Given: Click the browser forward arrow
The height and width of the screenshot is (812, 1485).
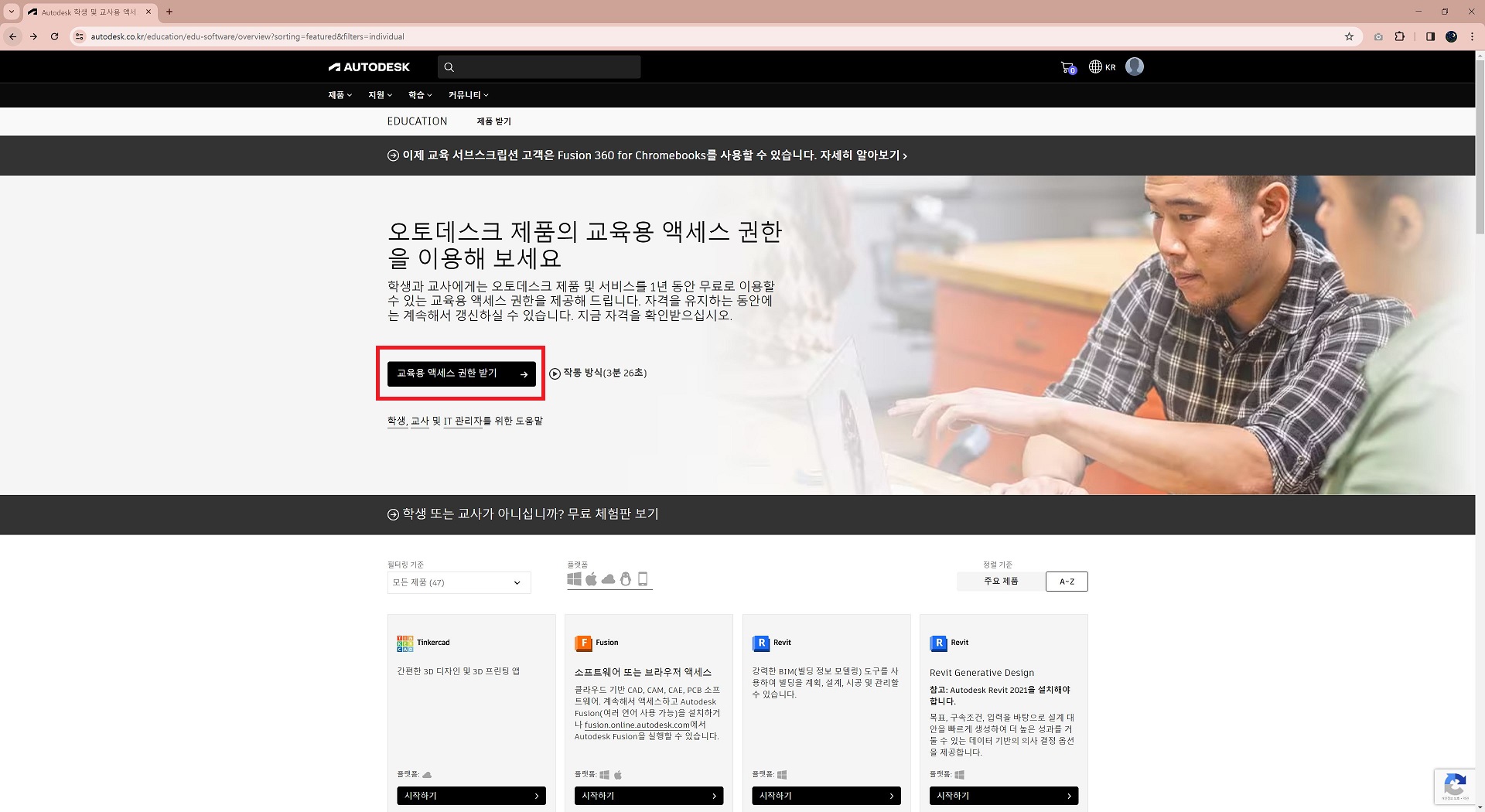Looking at the screenshot, I should point(33,36).
